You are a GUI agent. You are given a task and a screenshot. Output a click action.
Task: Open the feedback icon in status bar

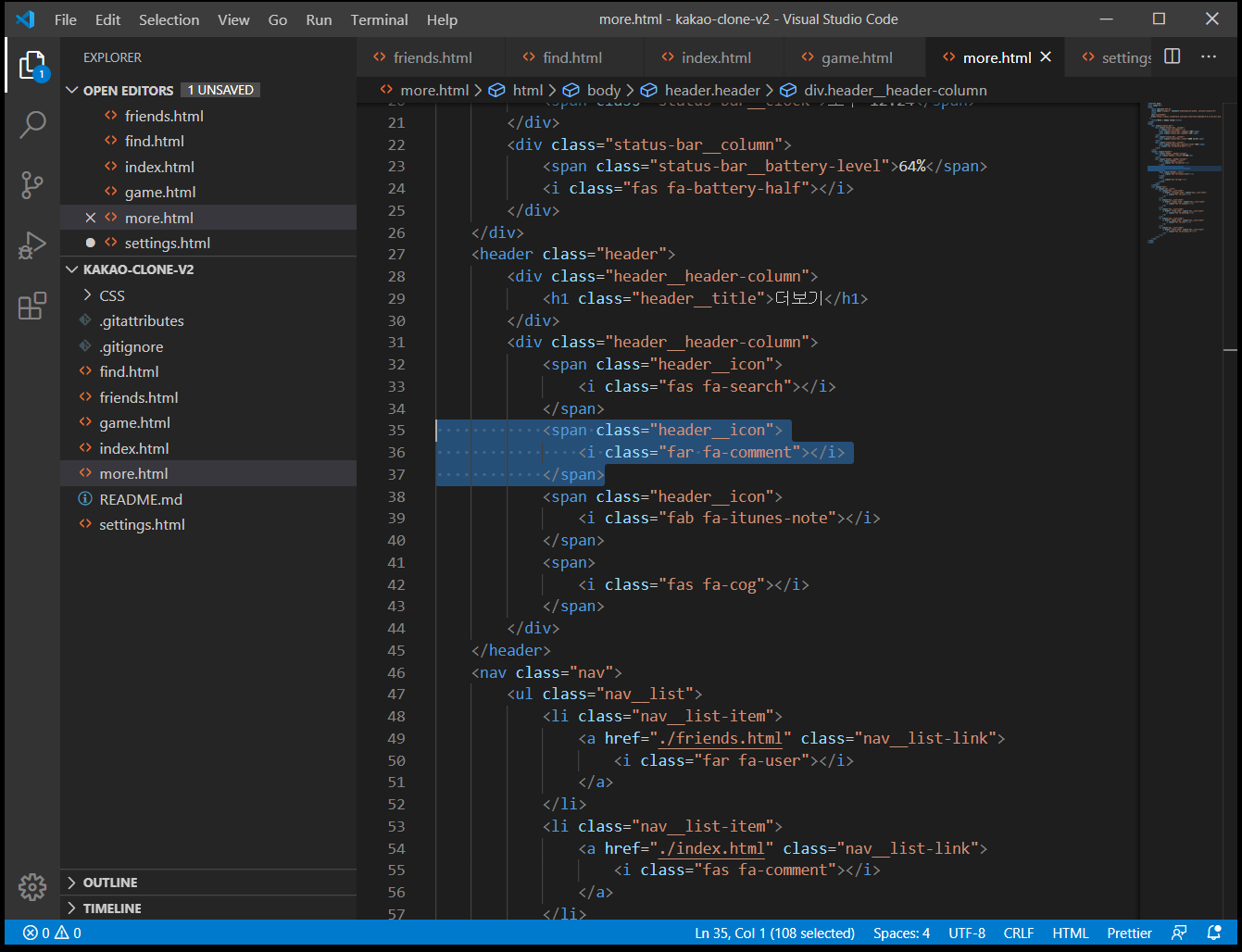(x=1179, y=933)
